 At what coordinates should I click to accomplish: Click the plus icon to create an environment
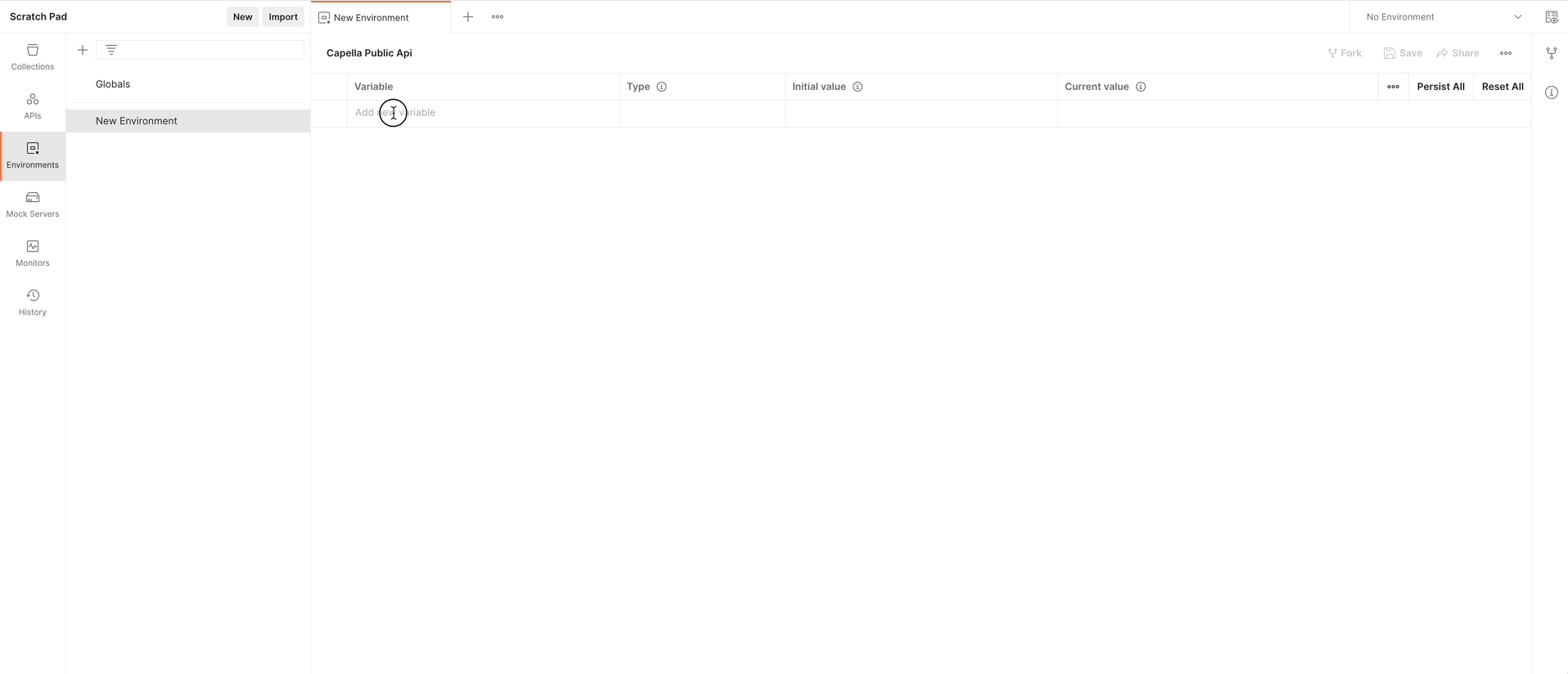click(x=83, y=50)
